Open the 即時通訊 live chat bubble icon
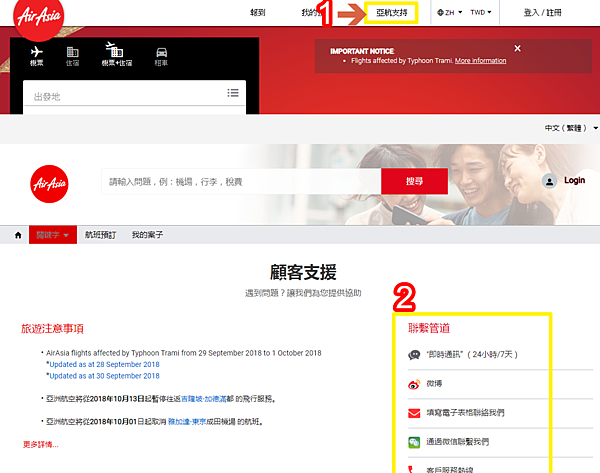This screenshot has height=473, width=600. pos(414,355)
